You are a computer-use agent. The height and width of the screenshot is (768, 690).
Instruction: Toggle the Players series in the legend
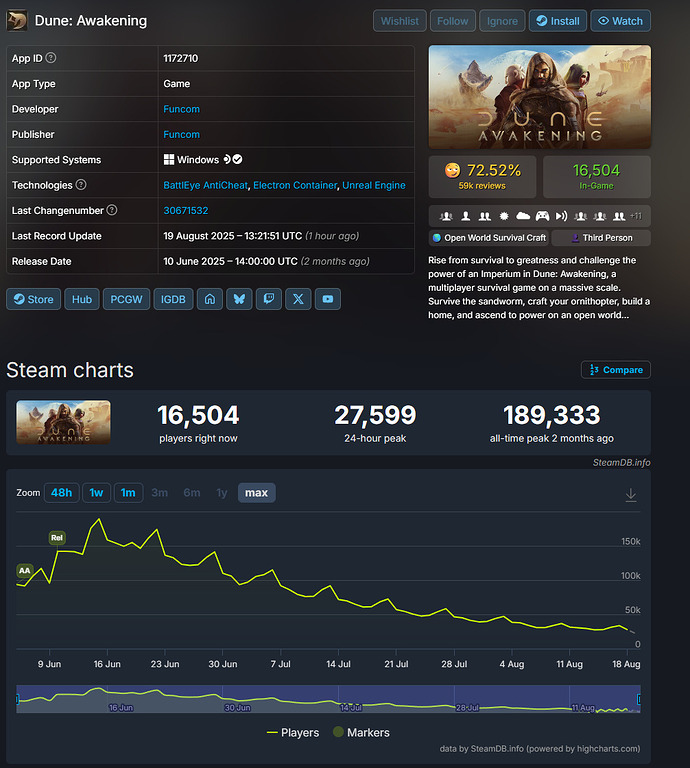coord(293,732)
